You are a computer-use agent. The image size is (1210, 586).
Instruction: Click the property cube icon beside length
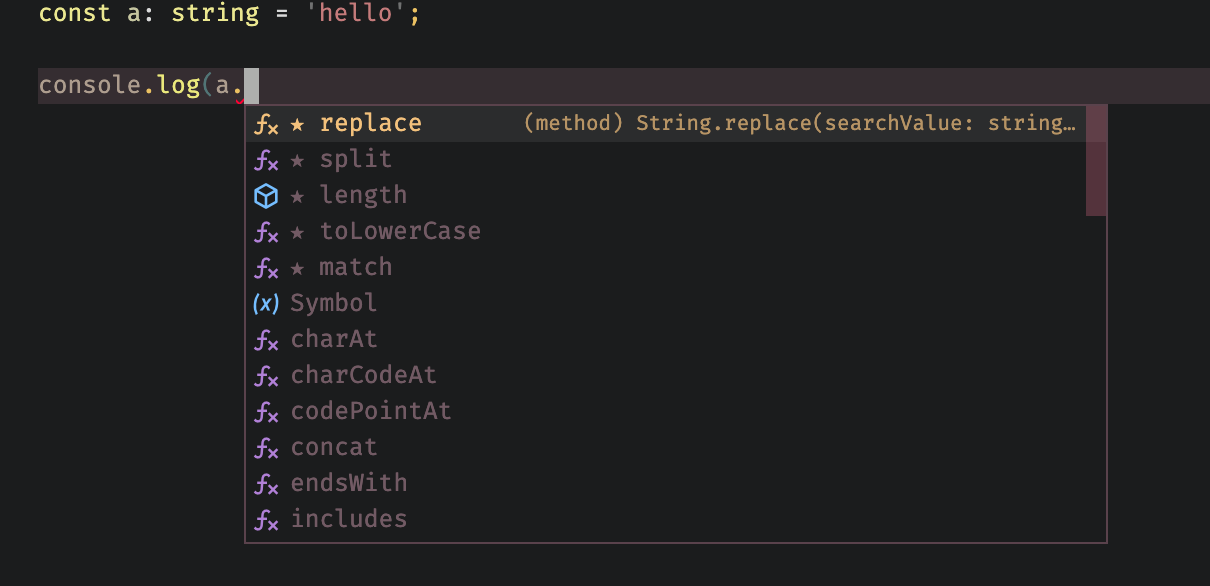click(265, 195)
